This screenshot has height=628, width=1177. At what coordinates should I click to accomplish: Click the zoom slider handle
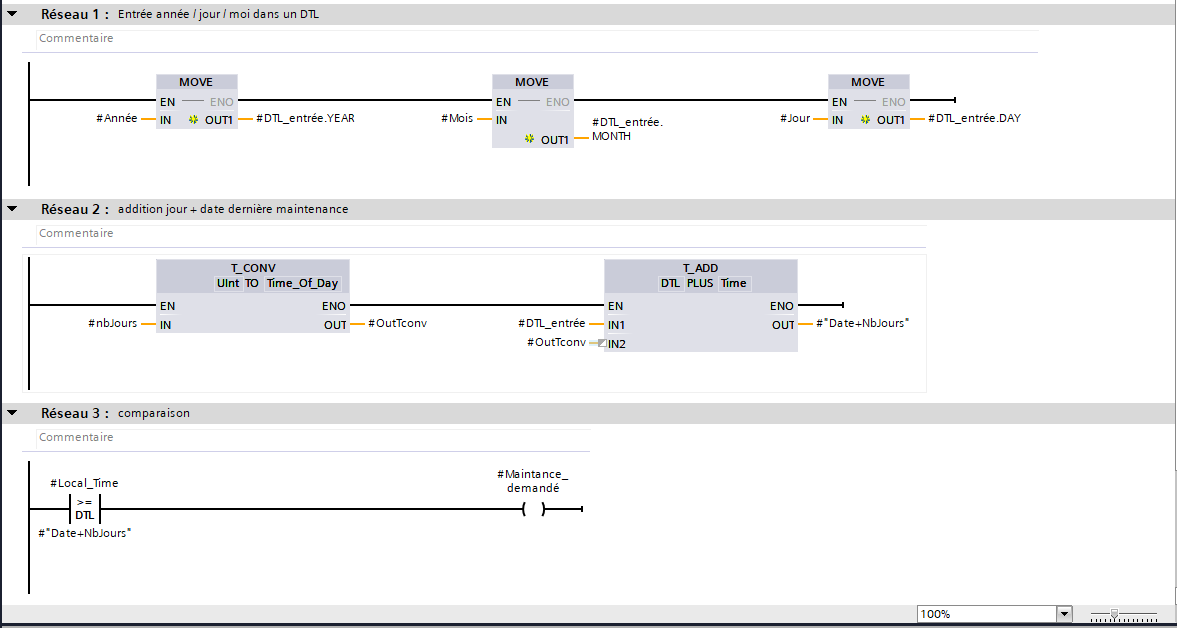pos(1114,614)
